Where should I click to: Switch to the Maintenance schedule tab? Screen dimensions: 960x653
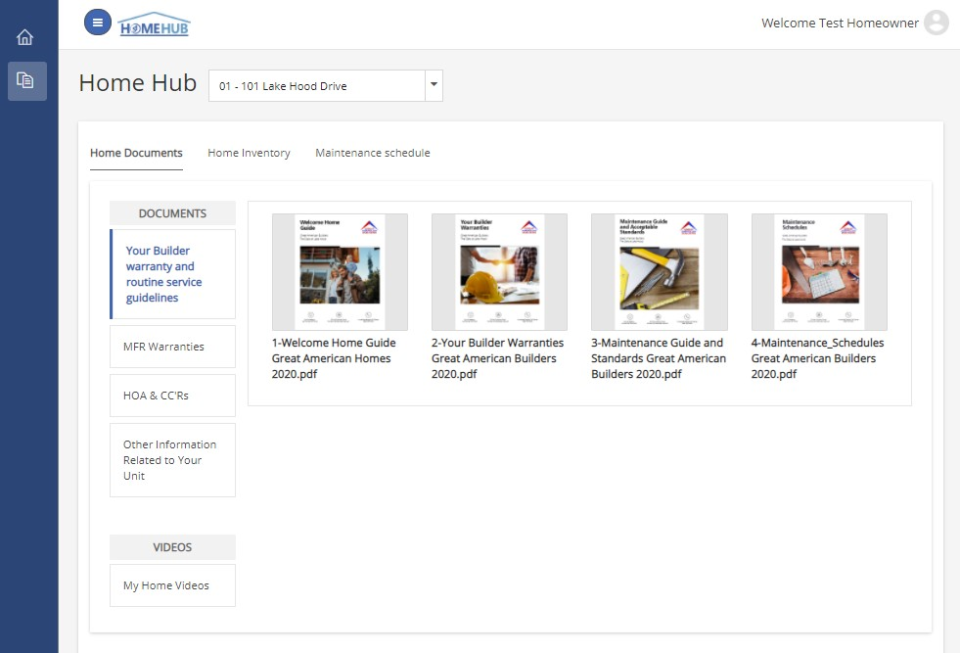(371, 153)
